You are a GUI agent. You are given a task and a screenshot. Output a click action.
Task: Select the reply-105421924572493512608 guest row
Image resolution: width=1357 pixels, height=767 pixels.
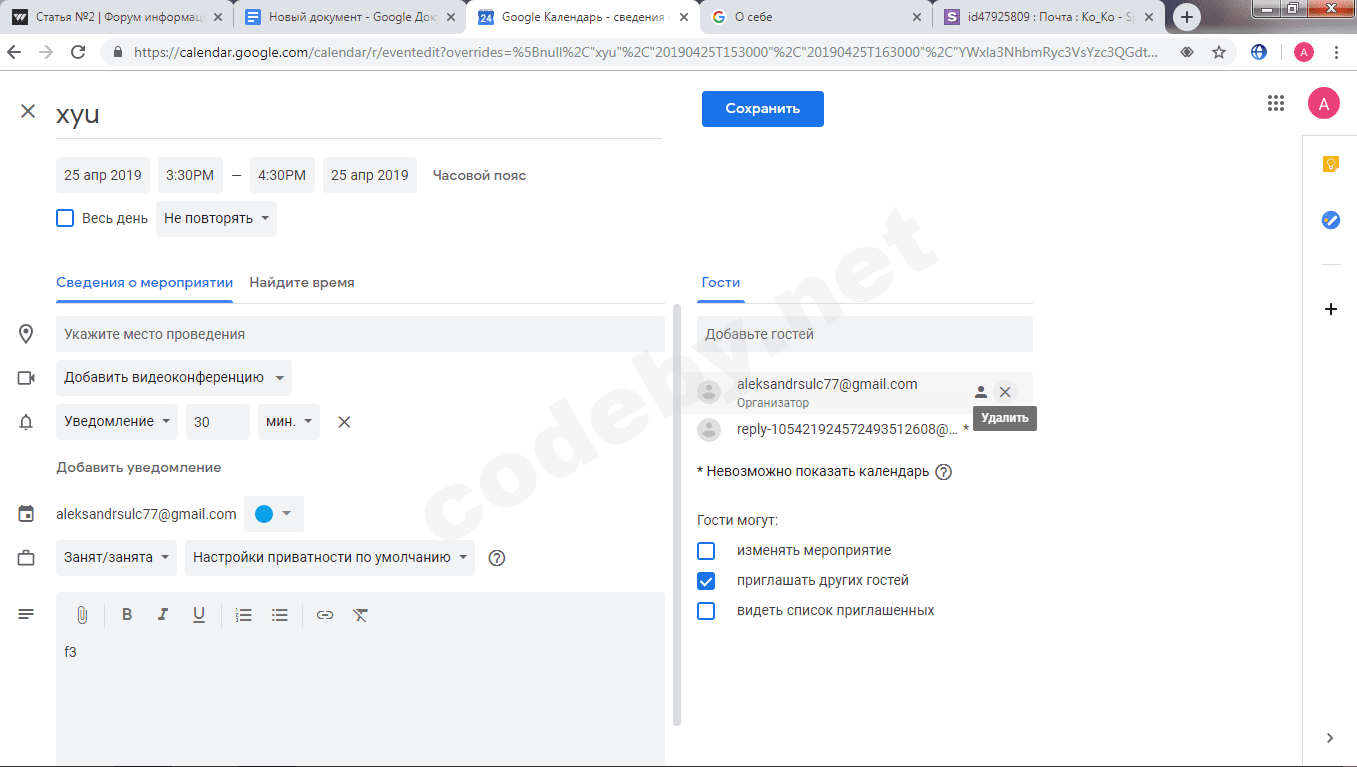pyautogui.click(x=865, y=429)
